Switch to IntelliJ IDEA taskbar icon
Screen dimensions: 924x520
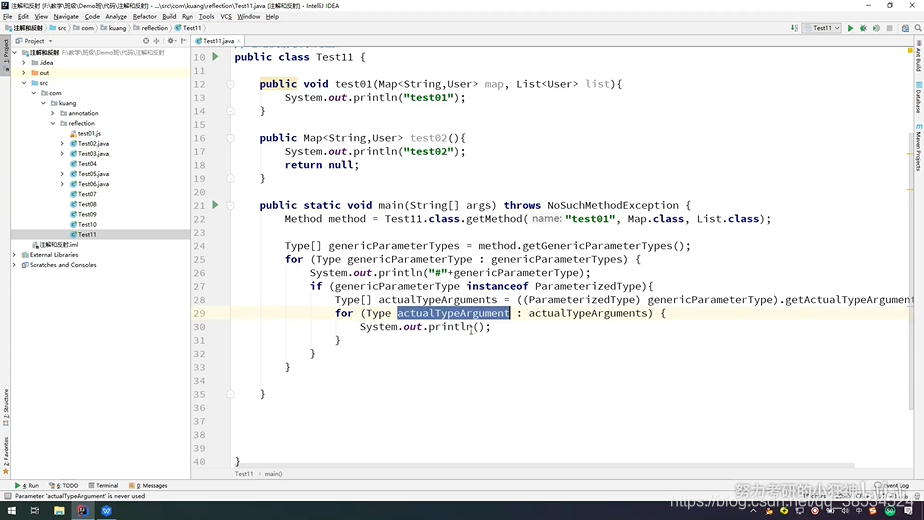[x=82, y=511]
